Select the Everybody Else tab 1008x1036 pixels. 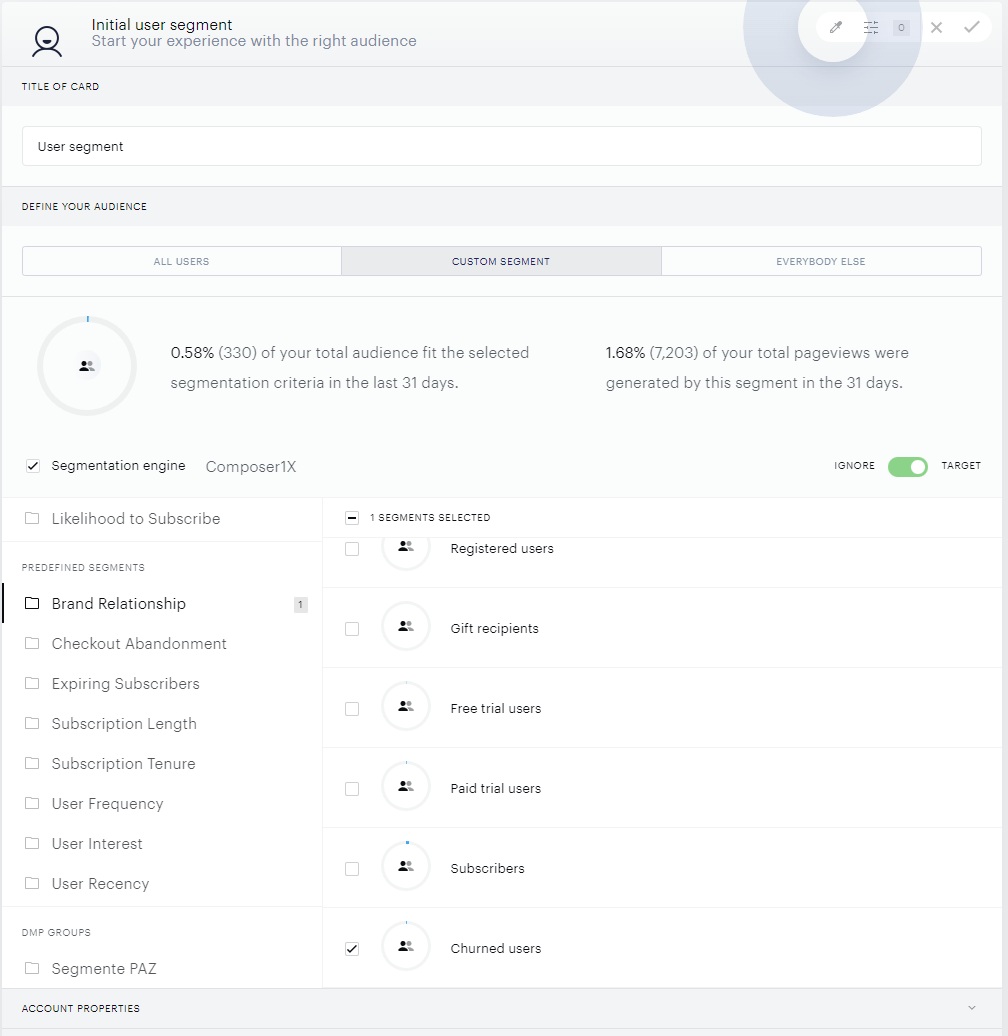point(821,261)
